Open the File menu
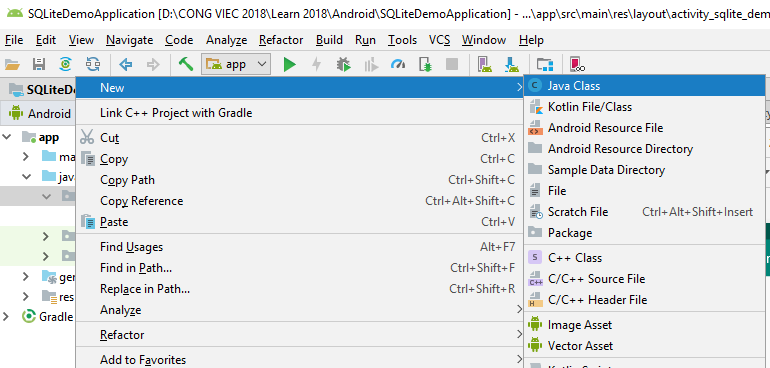This screenshot has height=368, width=770. coord(14,40)
